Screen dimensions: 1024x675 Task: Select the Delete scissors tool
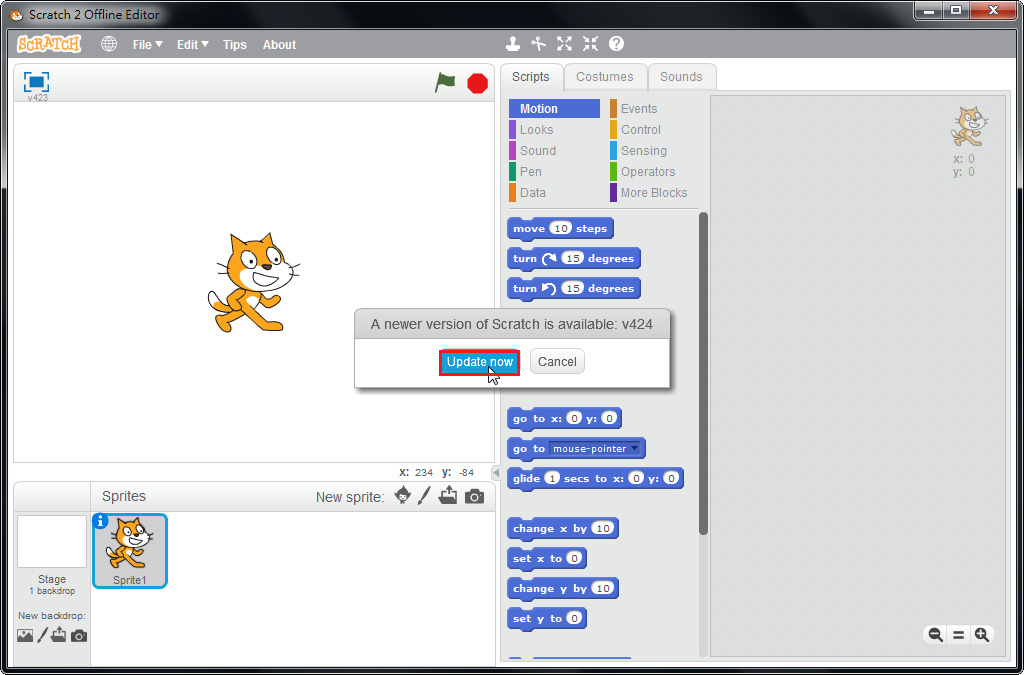tap(538, 44)
